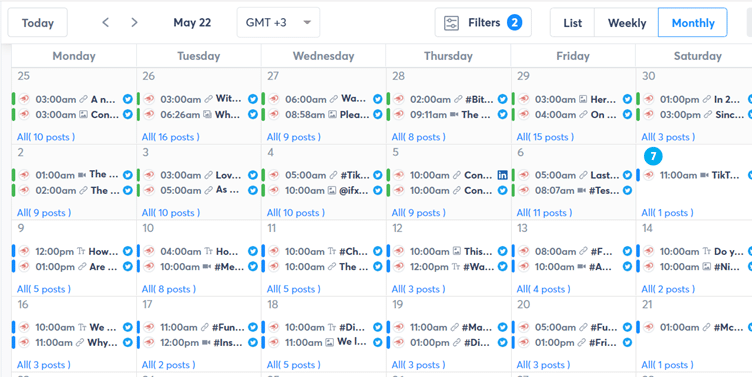
Task: Expand All( 16 posts ) on Tuesday 26
Action: (170, 137)
